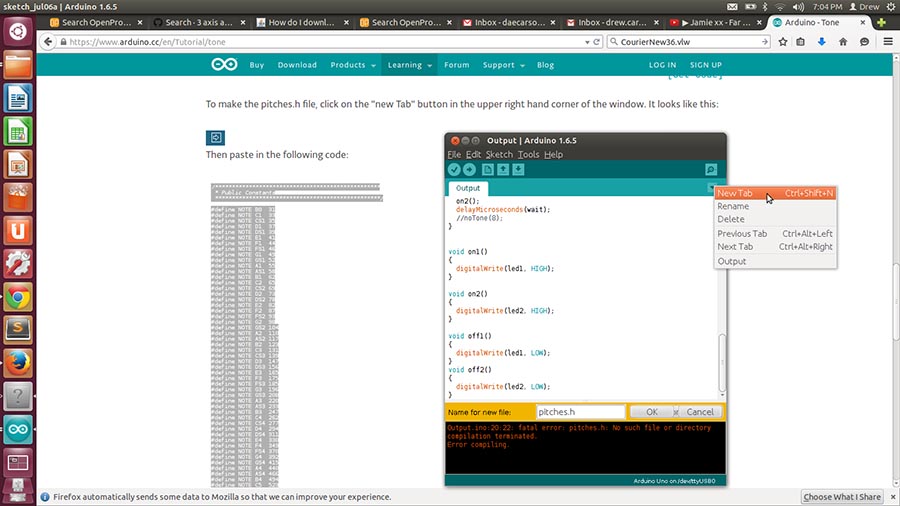
Task: Switch to Arduino IDE launcher icon
Action: click(18, 429)
